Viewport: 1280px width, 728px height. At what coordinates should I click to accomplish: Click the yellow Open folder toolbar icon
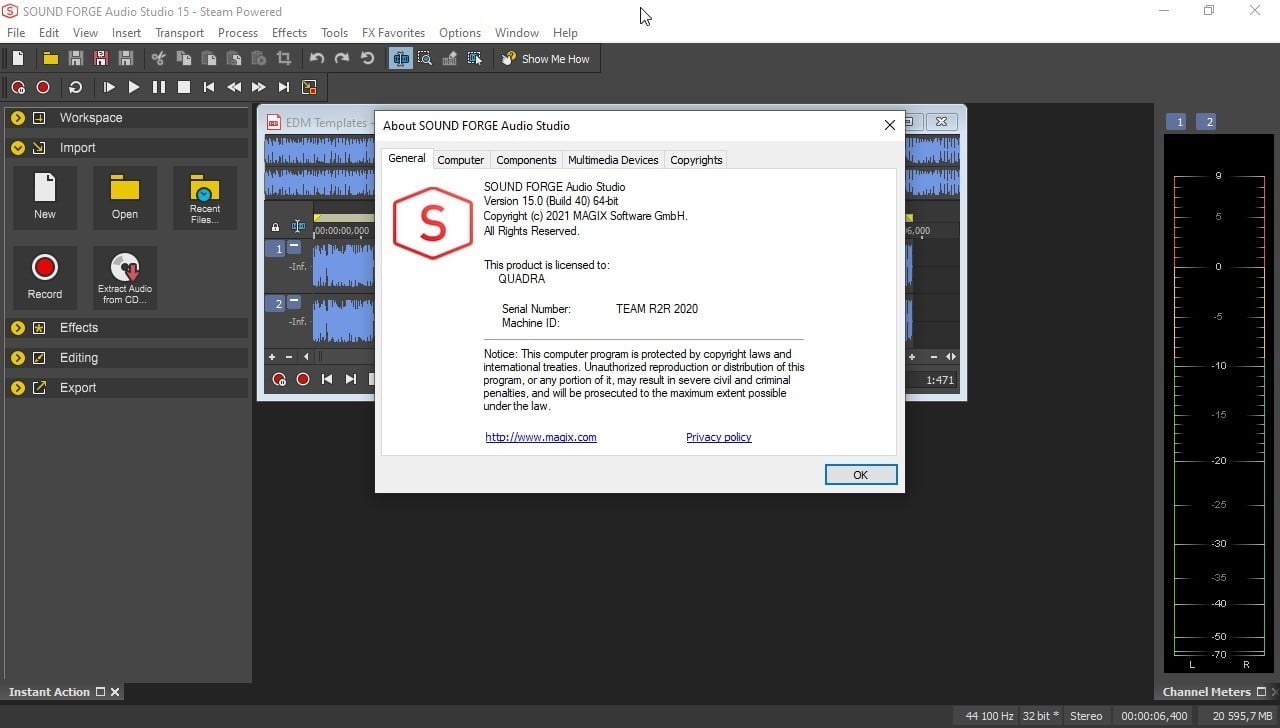tap(50, 59)
